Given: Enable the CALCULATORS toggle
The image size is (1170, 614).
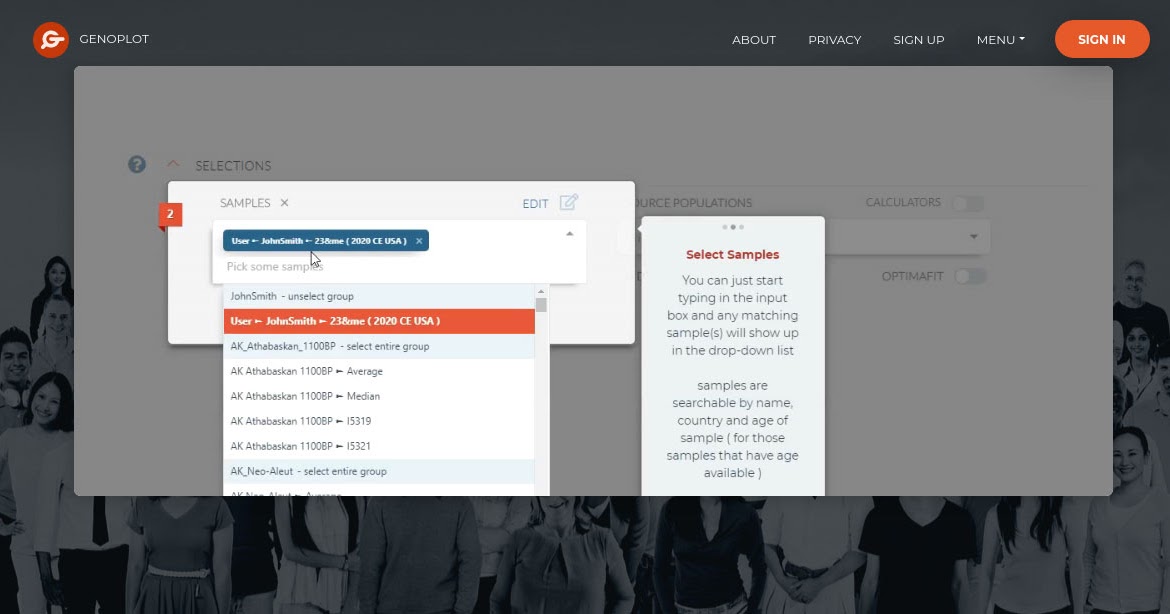Looking at the screenshot, I should coord(968,202).
